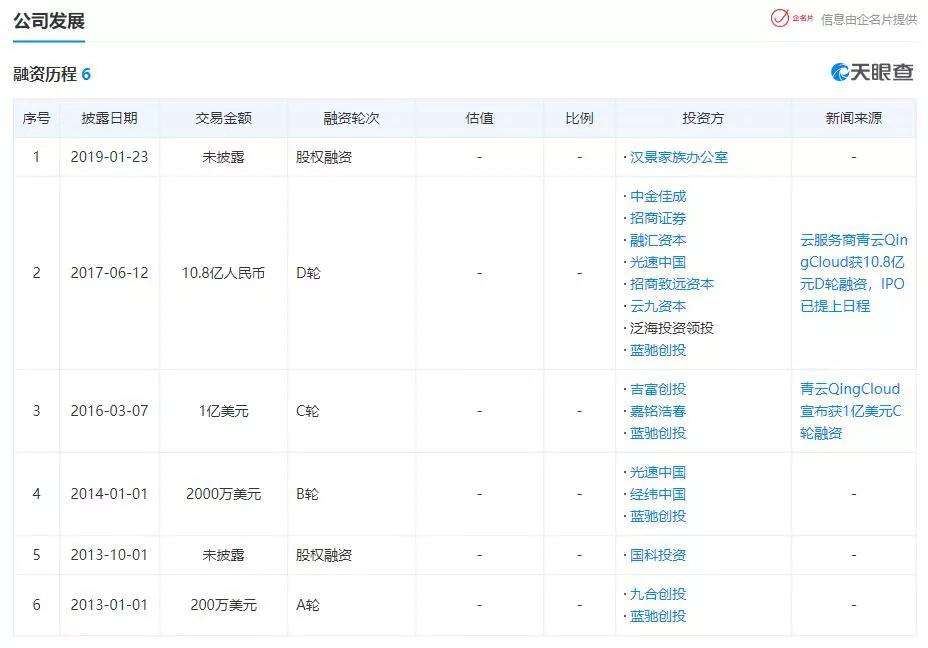928x648 pixels.
Task: Open investor 中金佳成 link
Action: pyautogui.click(x=658, y=196)
